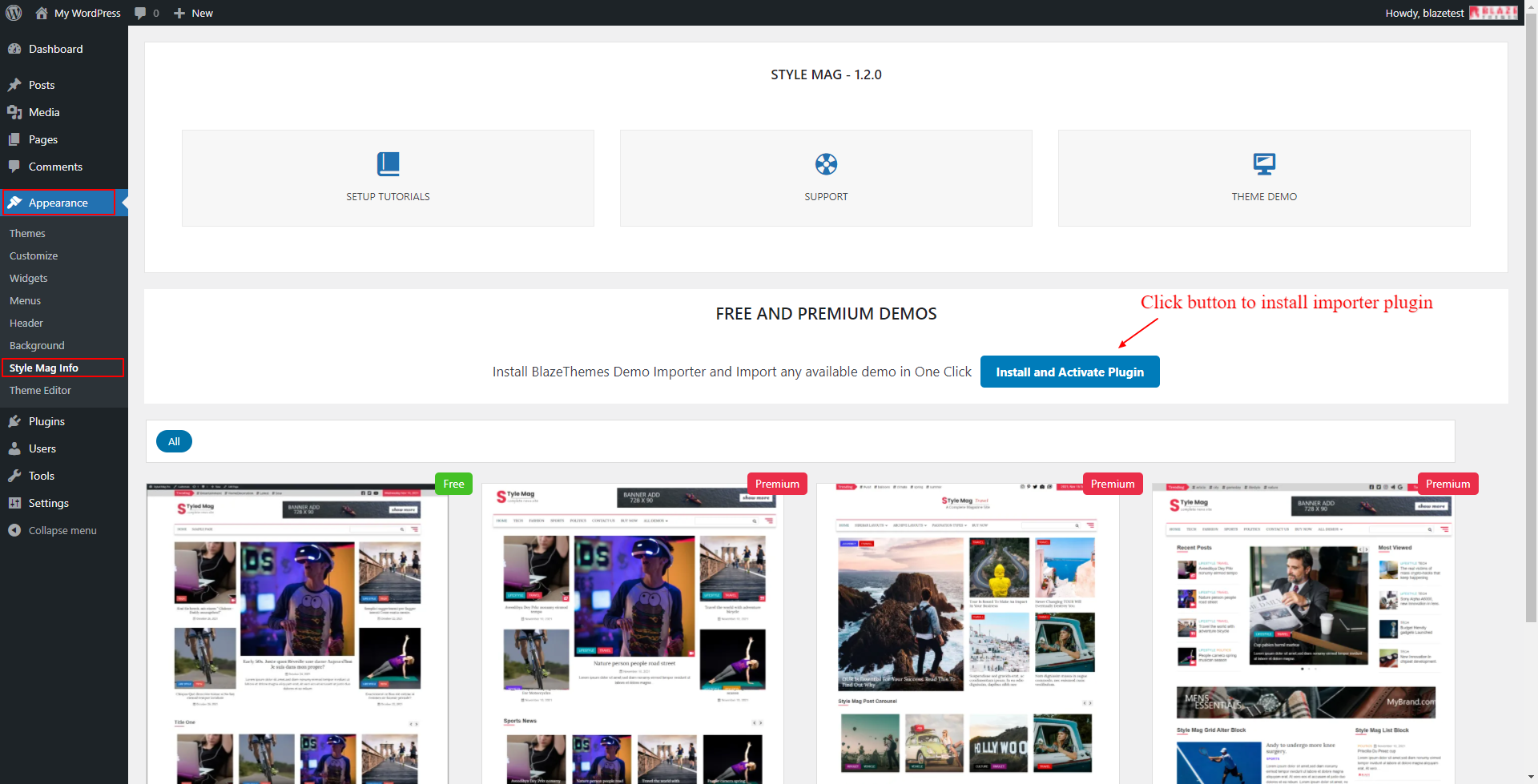
Task: Open the Setup Tutorials book icon
Action: click(x=388, y=164)
